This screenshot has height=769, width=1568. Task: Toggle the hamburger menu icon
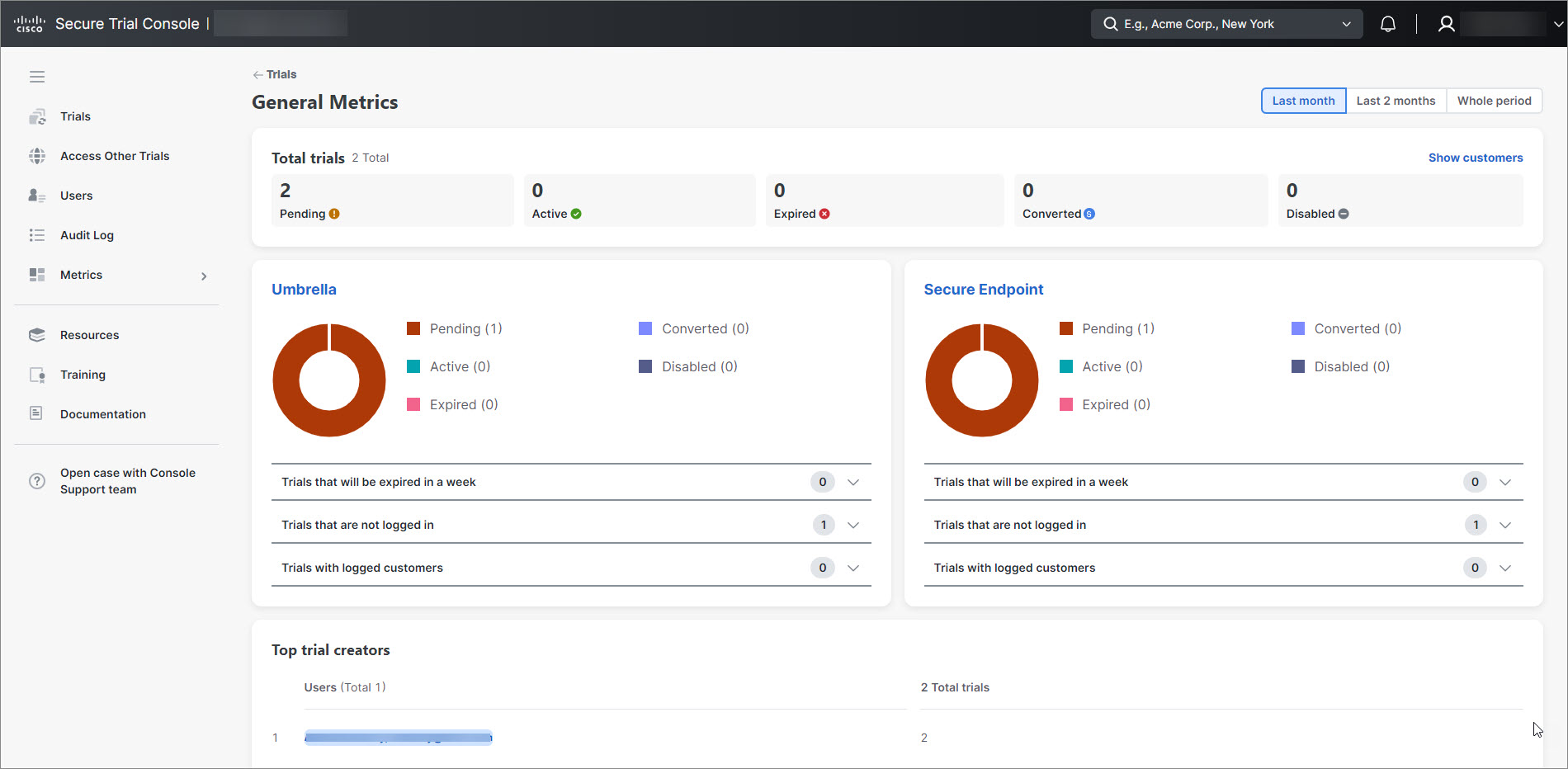[x=37, y=77]
